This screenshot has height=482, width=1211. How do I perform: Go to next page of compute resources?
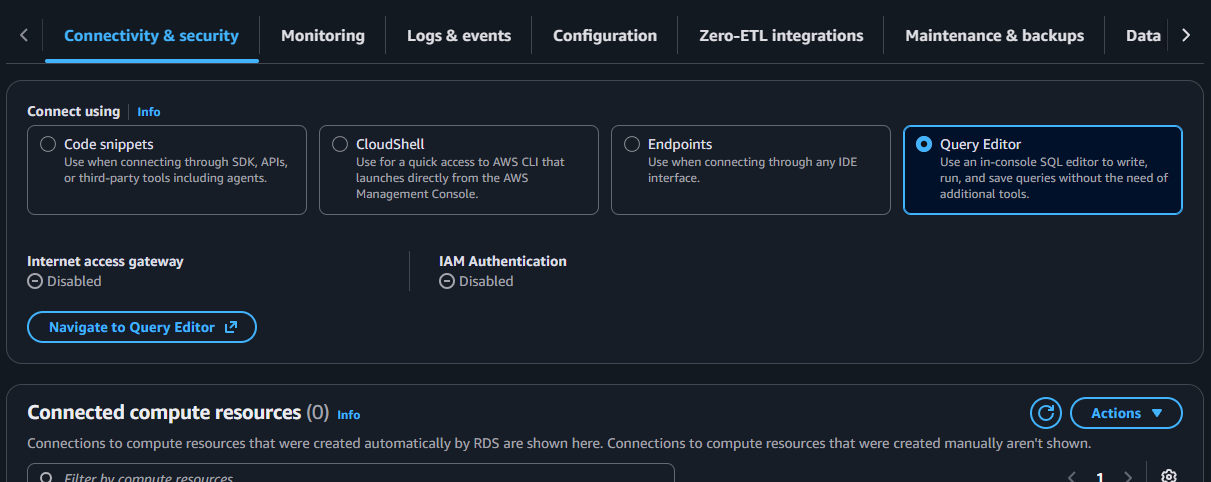pos(1128,477)
